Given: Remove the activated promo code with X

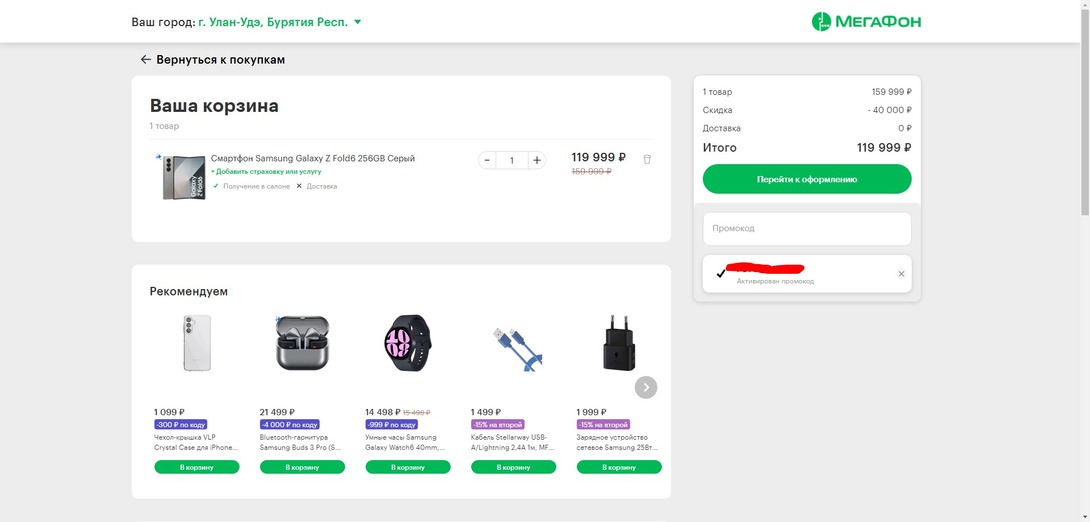Looking at the screenshot, I should click(901, 274).
